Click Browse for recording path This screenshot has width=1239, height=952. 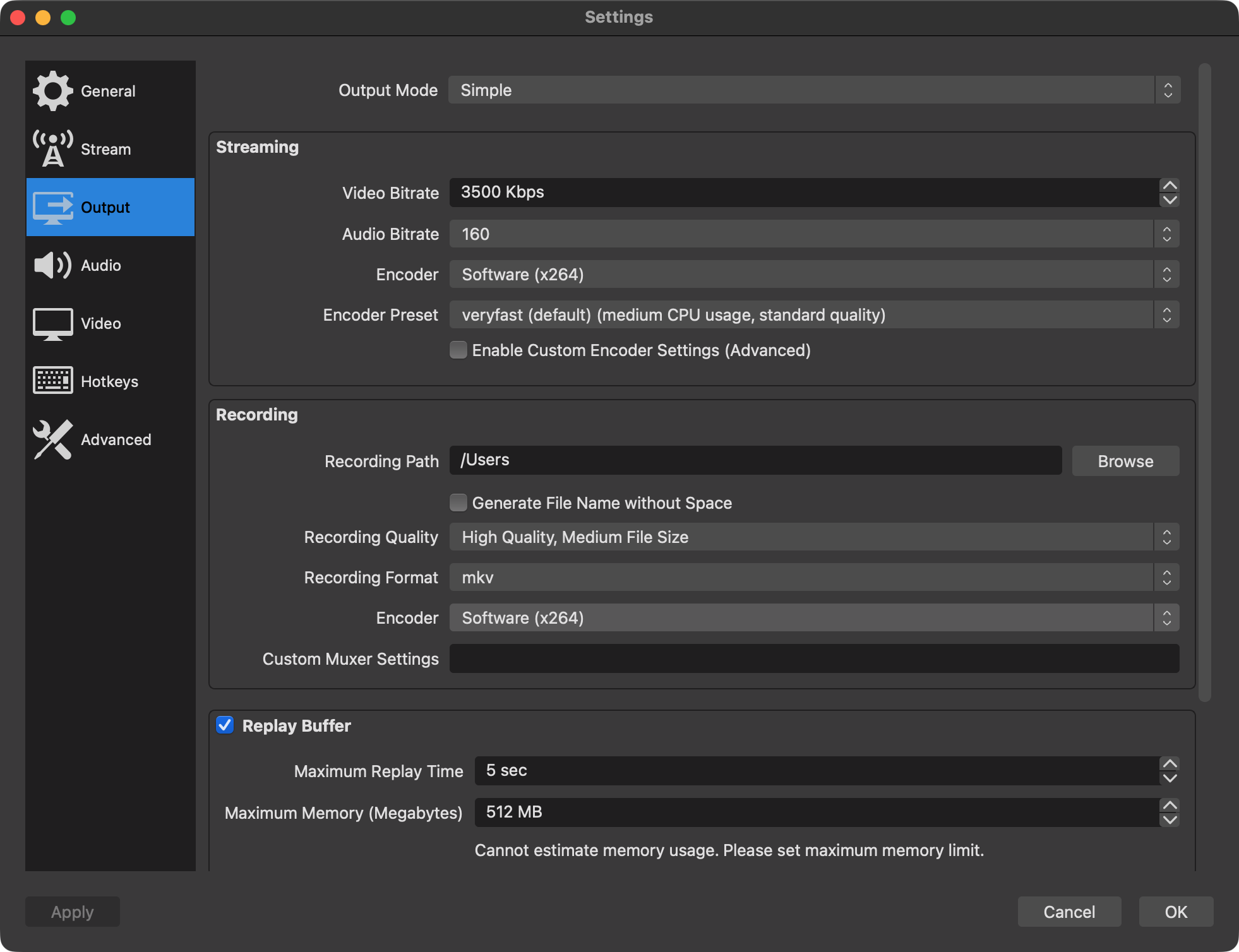[1125, 461]
